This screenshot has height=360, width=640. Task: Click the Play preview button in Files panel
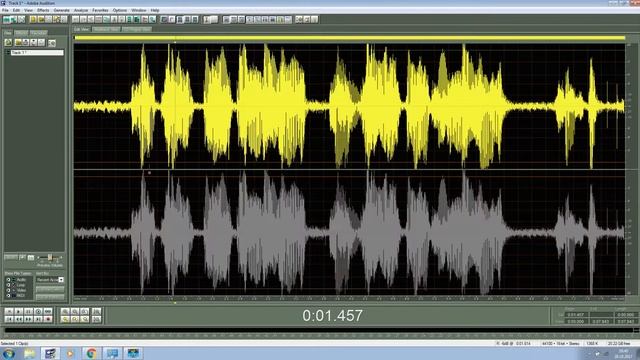click(x=11, y=257)
